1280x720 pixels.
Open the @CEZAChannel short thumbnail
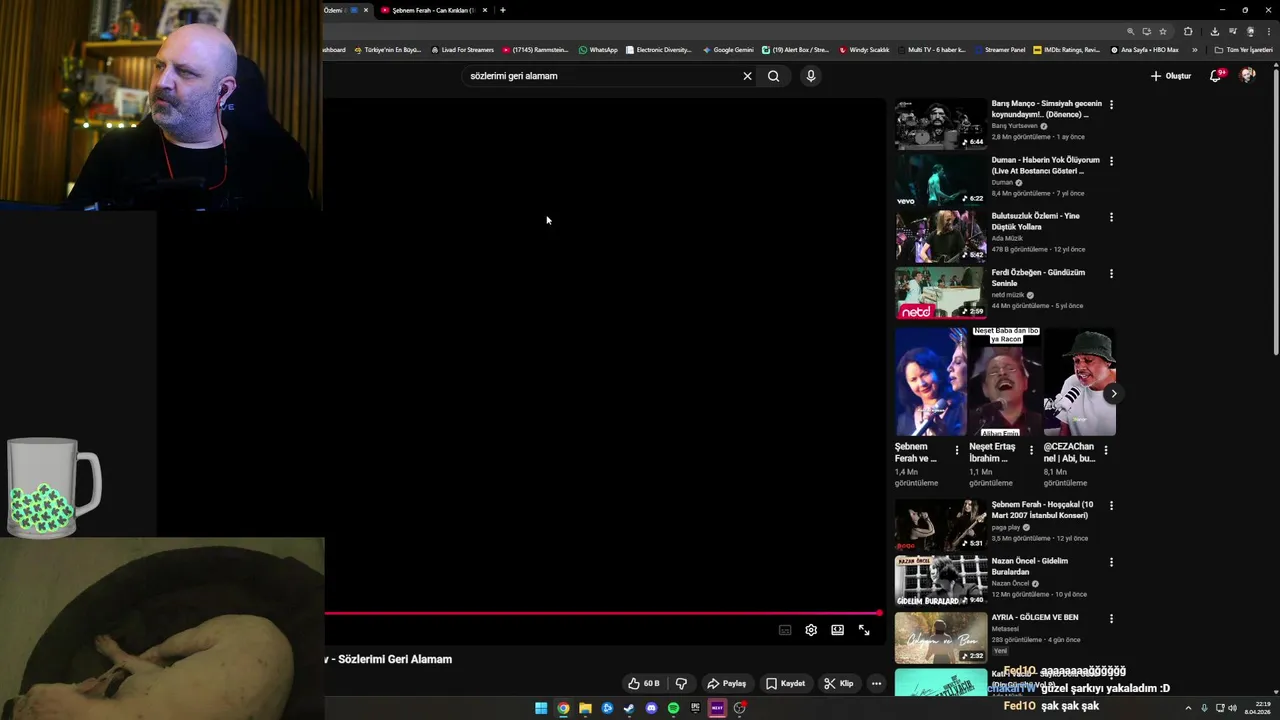[x=1080, y=382]
